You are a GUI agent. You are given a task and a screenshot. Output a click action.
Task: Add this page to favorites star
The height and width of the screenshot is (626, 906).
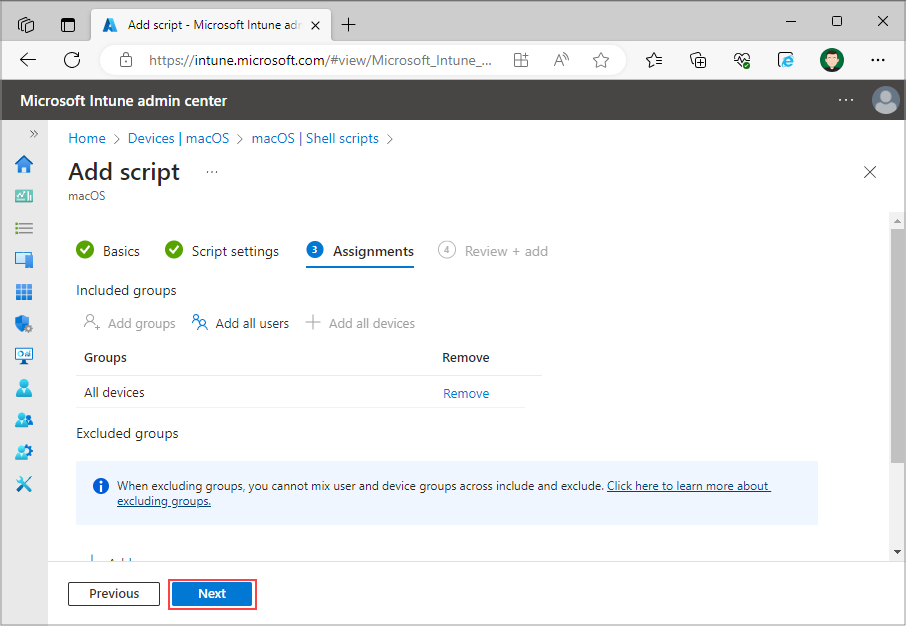(x=601, y=60)
